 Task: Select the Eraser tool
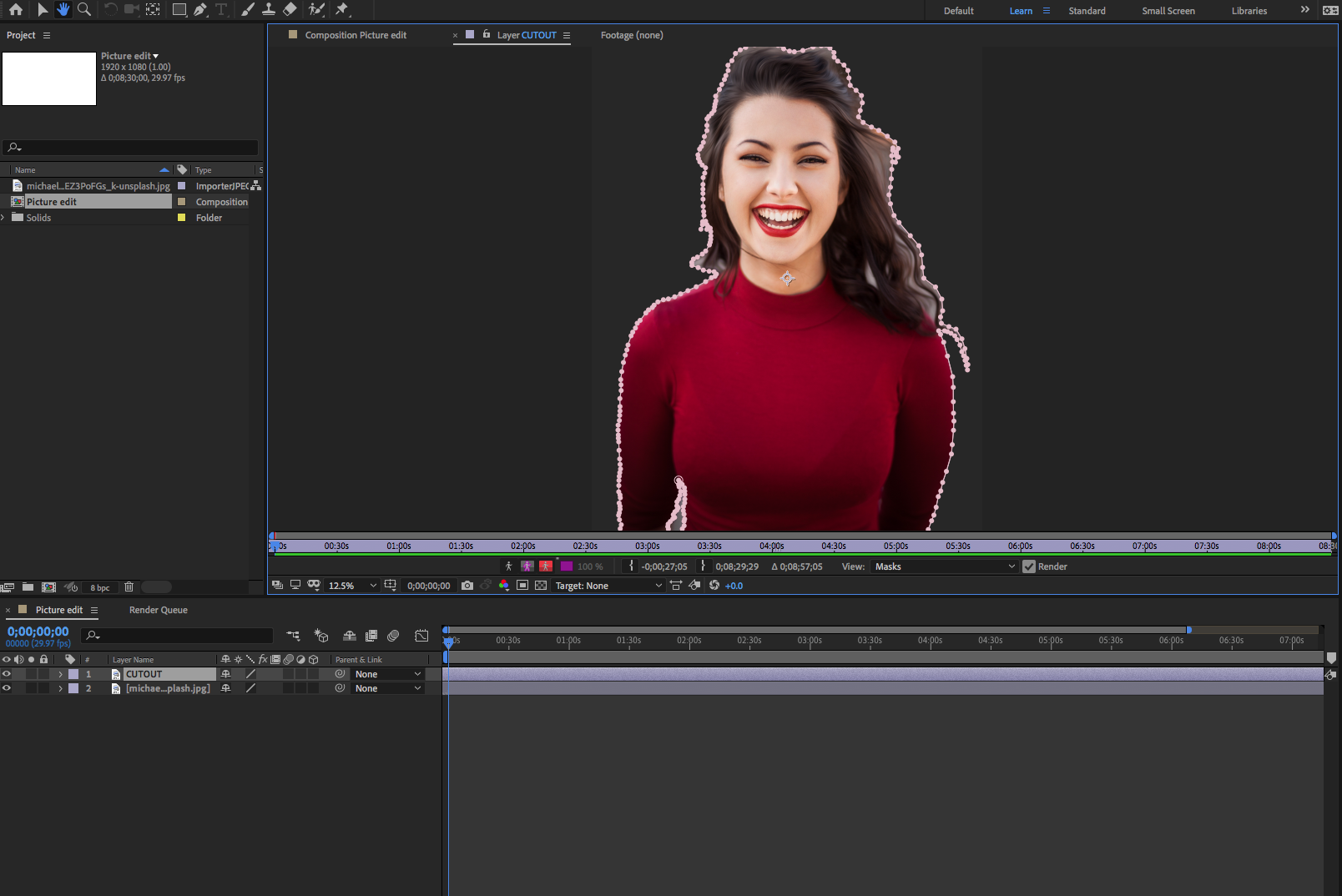pos(290,10)
